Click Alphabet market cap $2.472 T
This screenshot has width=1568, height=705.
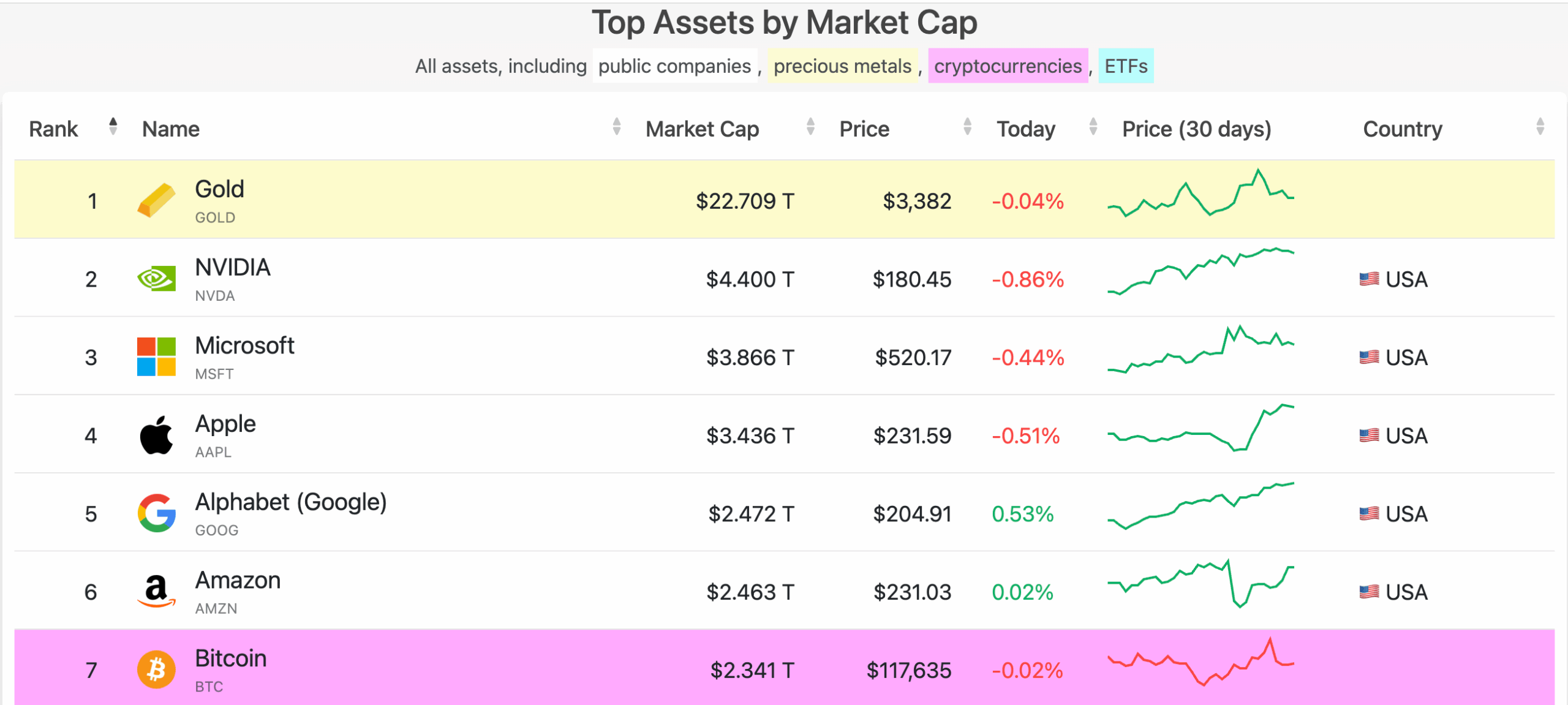coord(752,514)
